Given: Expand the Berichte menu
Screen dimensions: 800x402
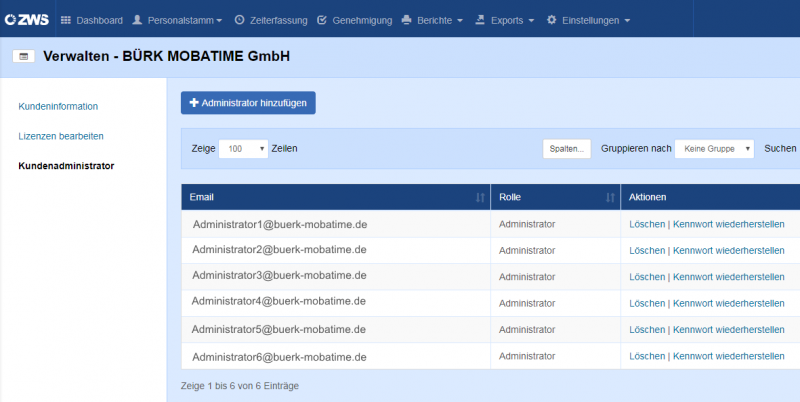Looking at the screenshot, I should coord(432,20).
